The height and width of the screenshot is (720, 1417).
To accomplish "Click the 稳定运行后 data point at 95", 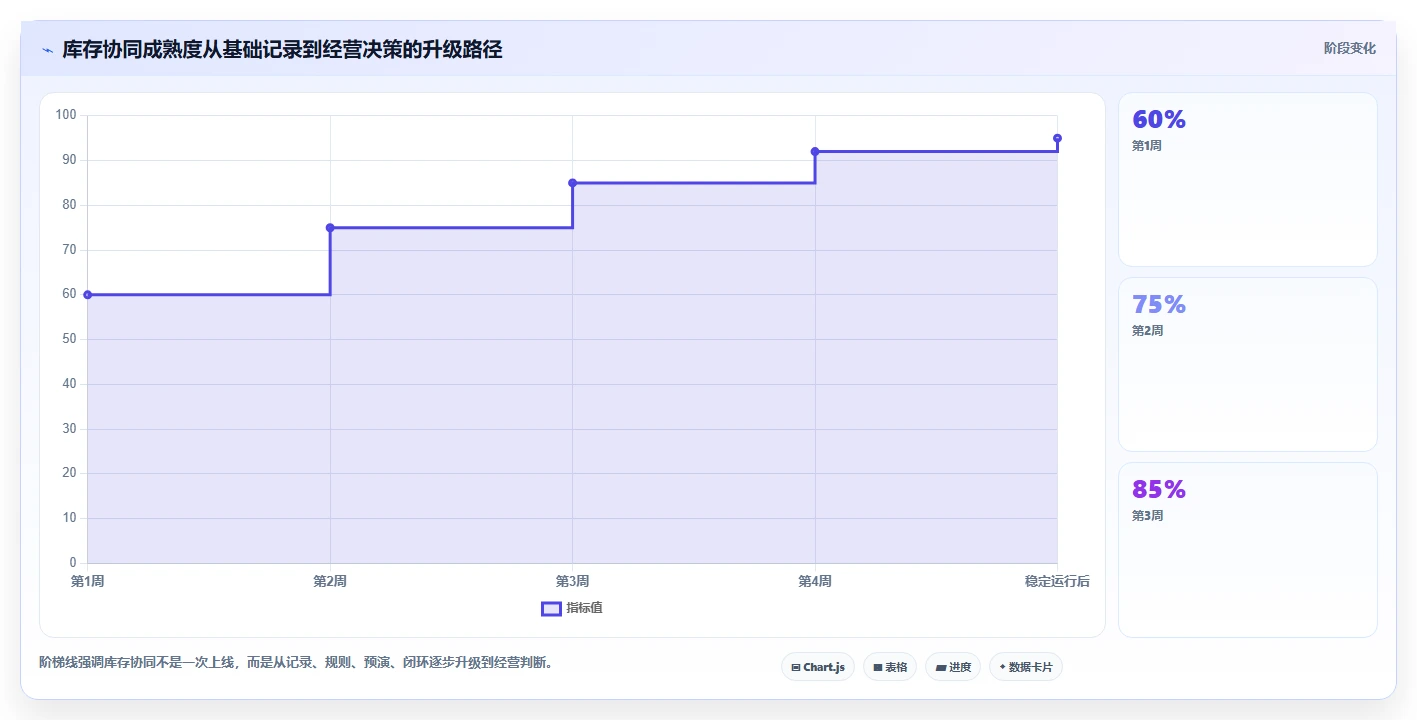I will [1057, 138].
